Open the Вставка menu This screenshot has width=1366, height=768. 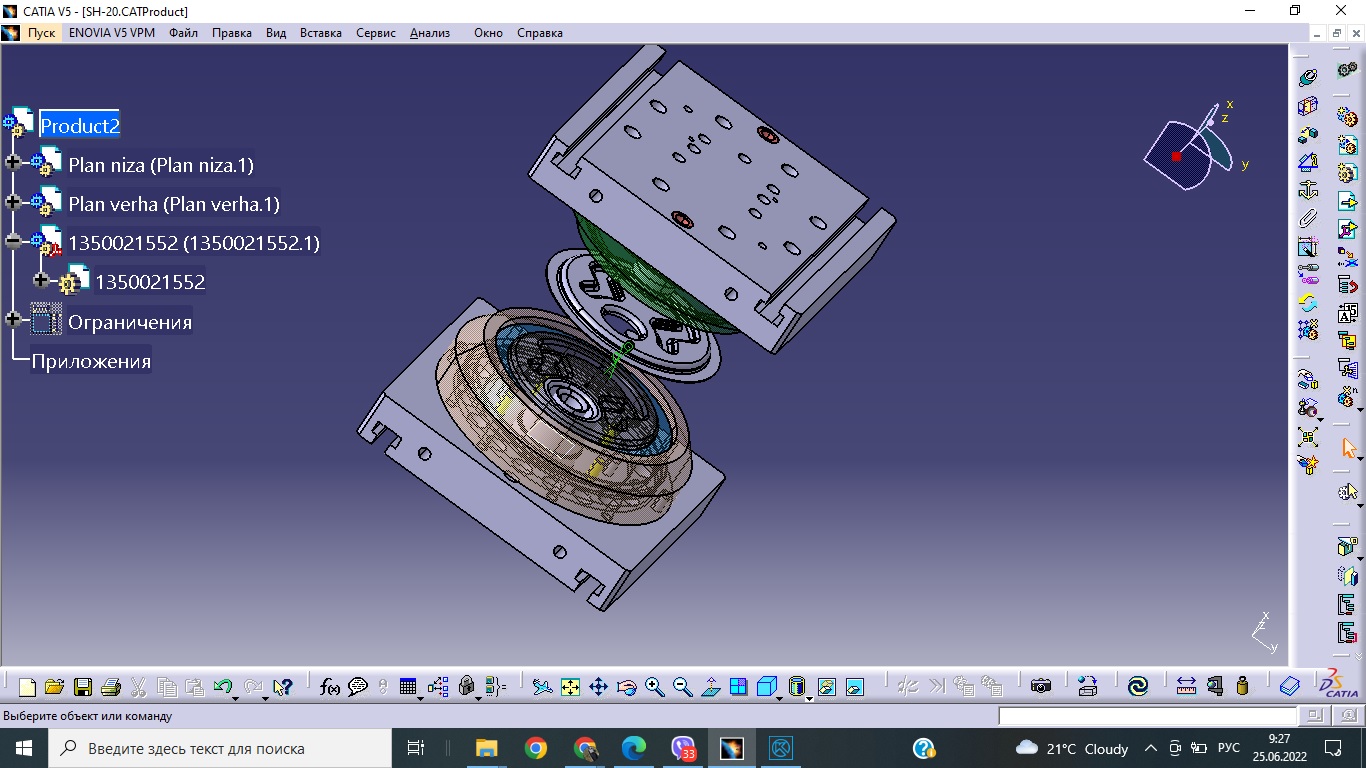pyautogui.click(x=320, y=33)
